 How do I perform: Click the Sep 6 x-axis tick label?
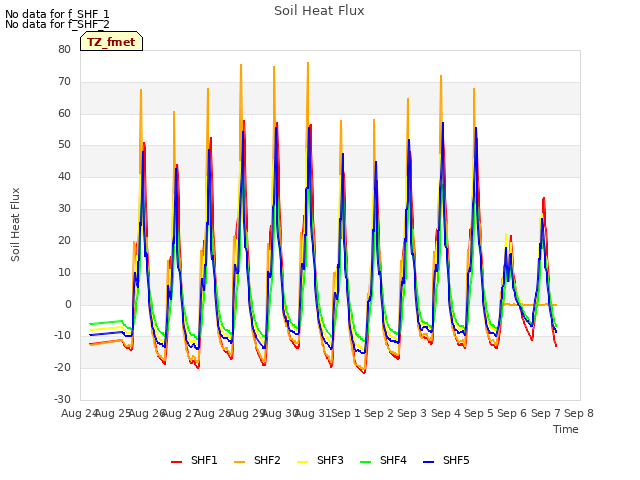(512, 413)
